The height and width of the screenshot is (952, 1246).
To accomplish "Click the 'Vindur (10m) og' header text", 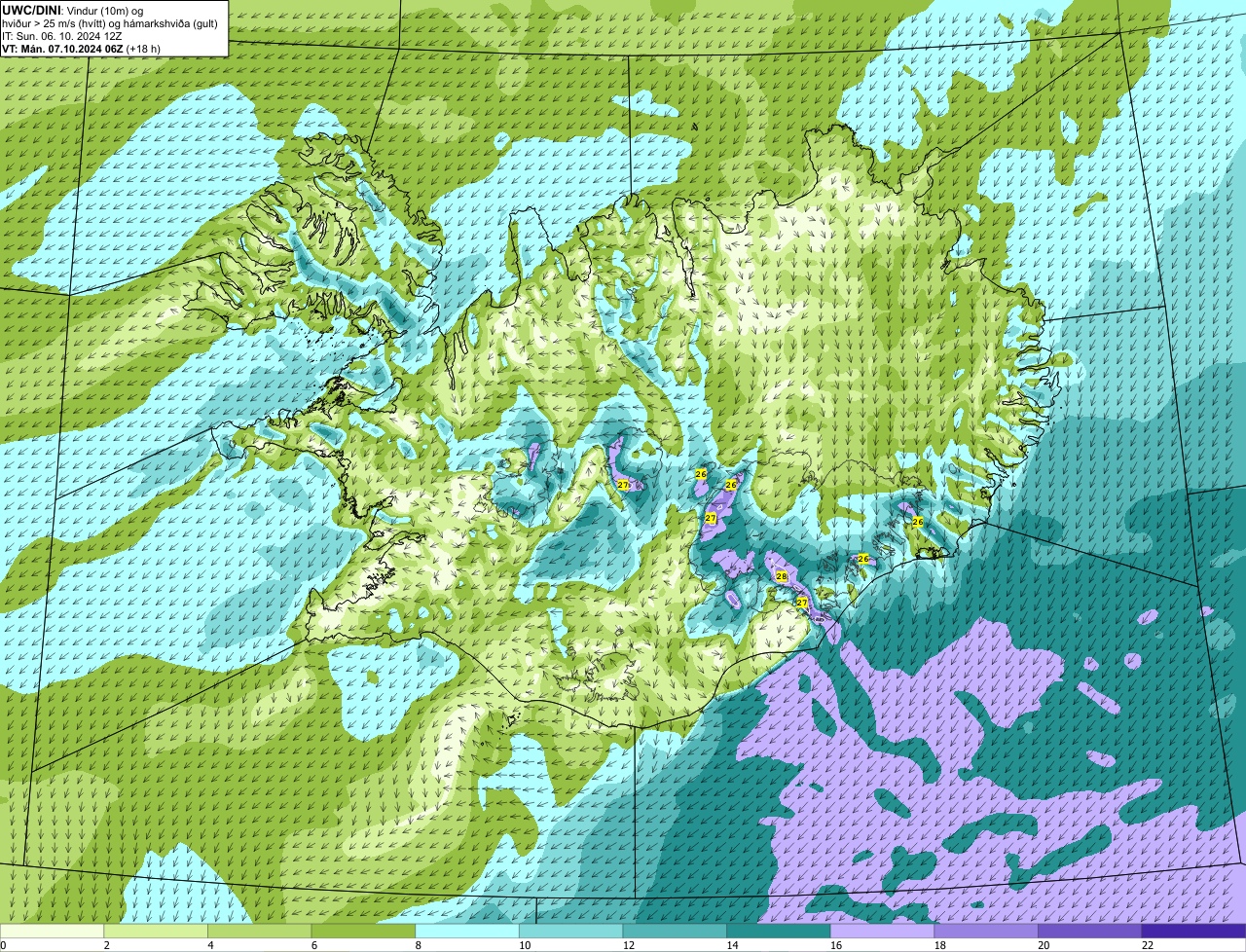I will [x=103, y=10].
